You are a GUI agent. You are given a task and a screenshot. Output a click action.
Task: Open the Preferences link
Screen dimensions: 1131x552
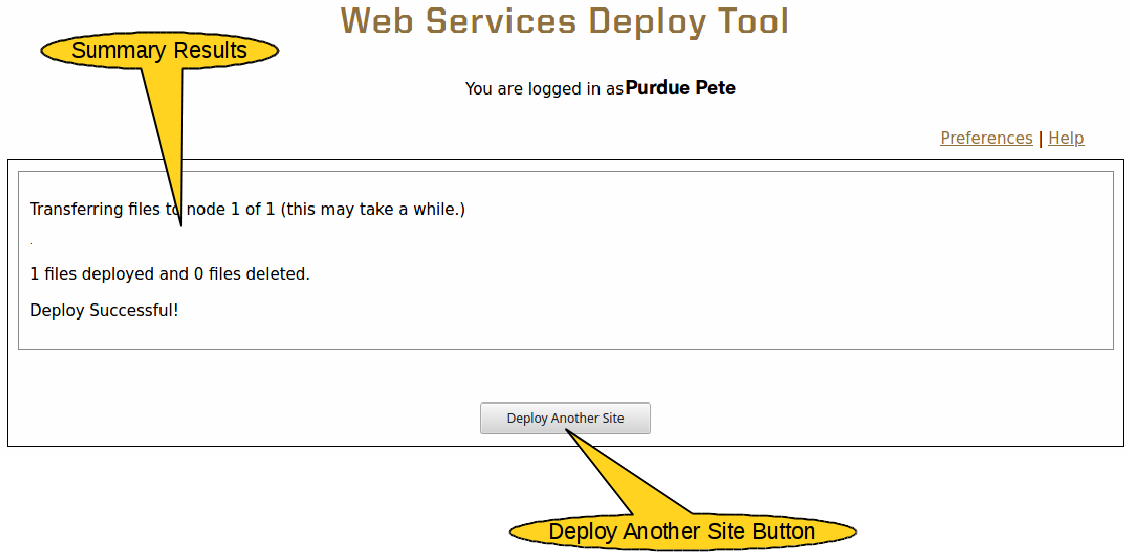[x=986, y=138]
